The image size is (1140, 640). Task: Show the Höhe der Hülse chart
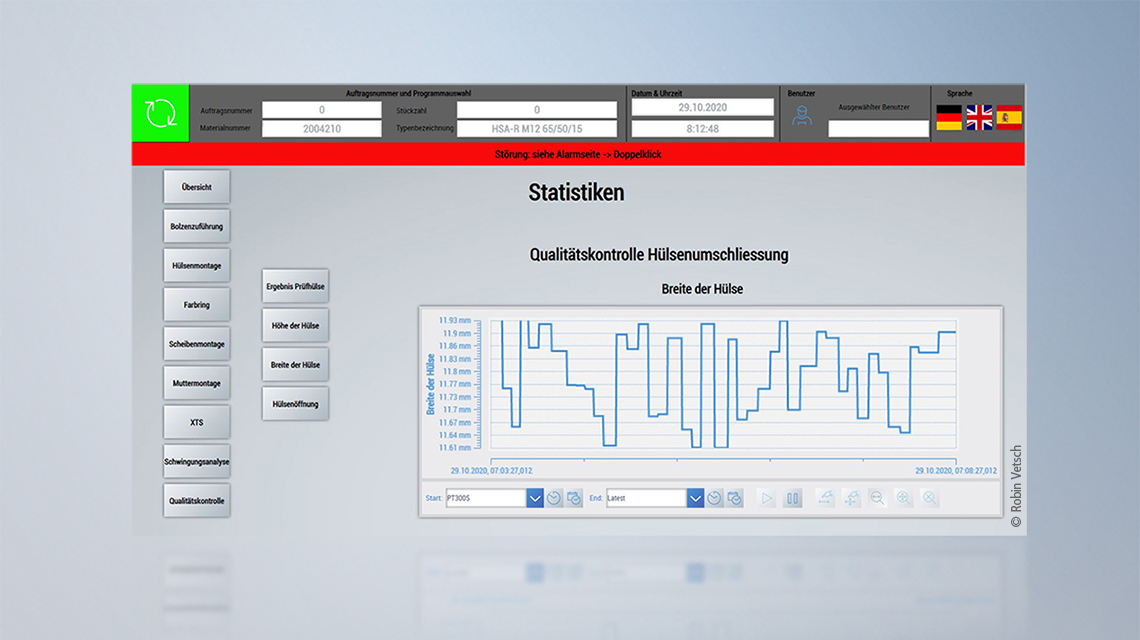click(x=295, y=325)
